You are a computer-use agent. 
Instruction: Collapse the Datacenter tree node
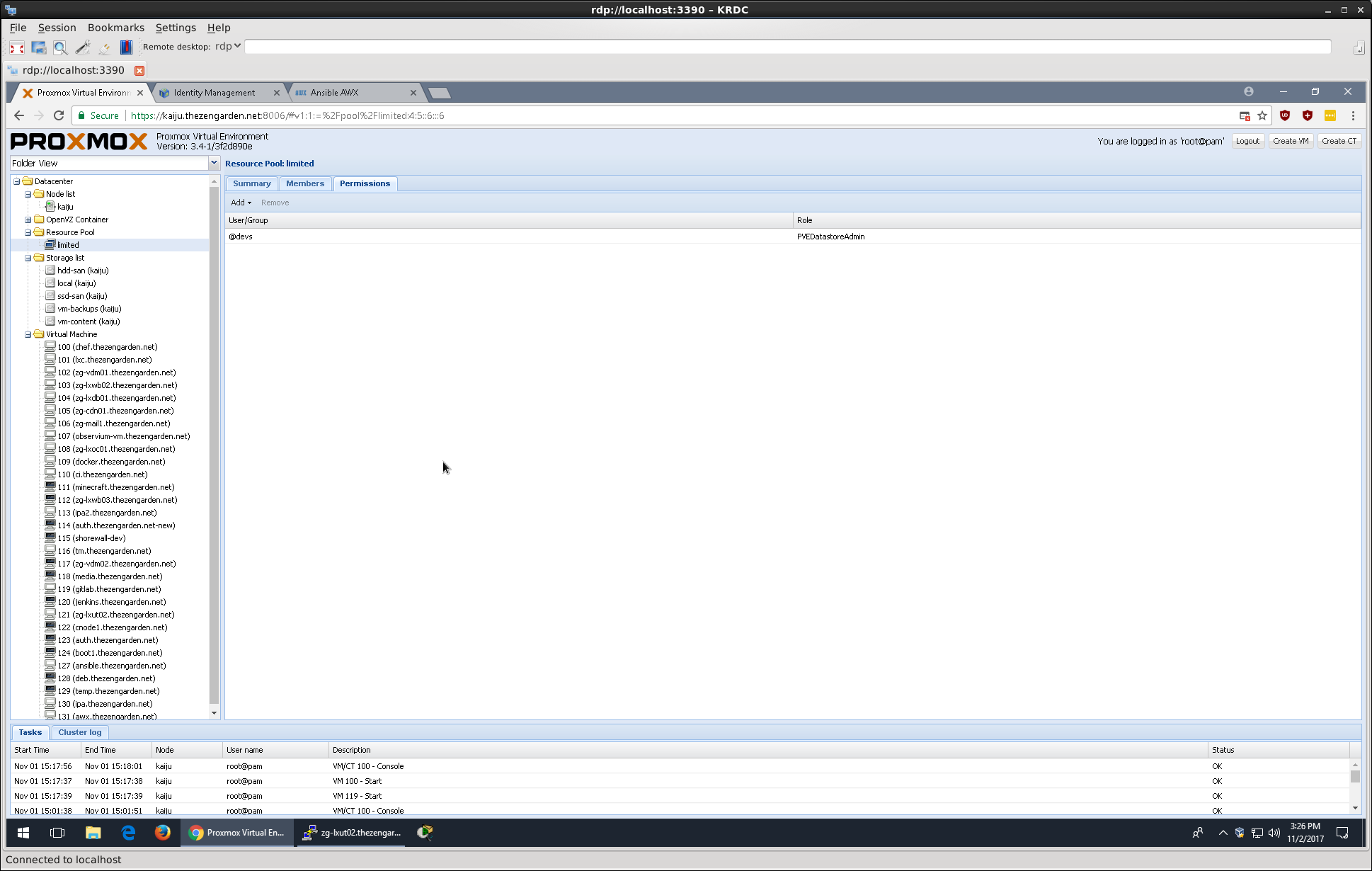click(x=17, y=181)
